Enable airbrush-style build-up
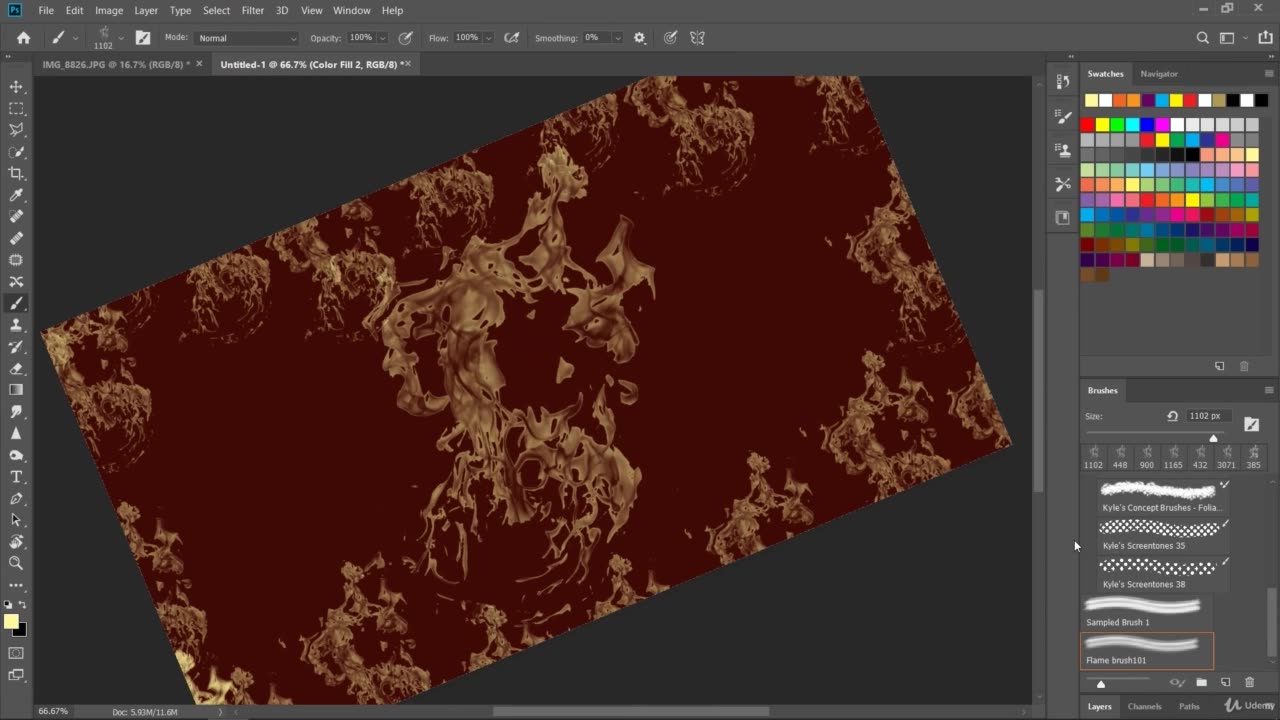The width and height of the screenshot is (1280, 720). (x=512, y=38)
